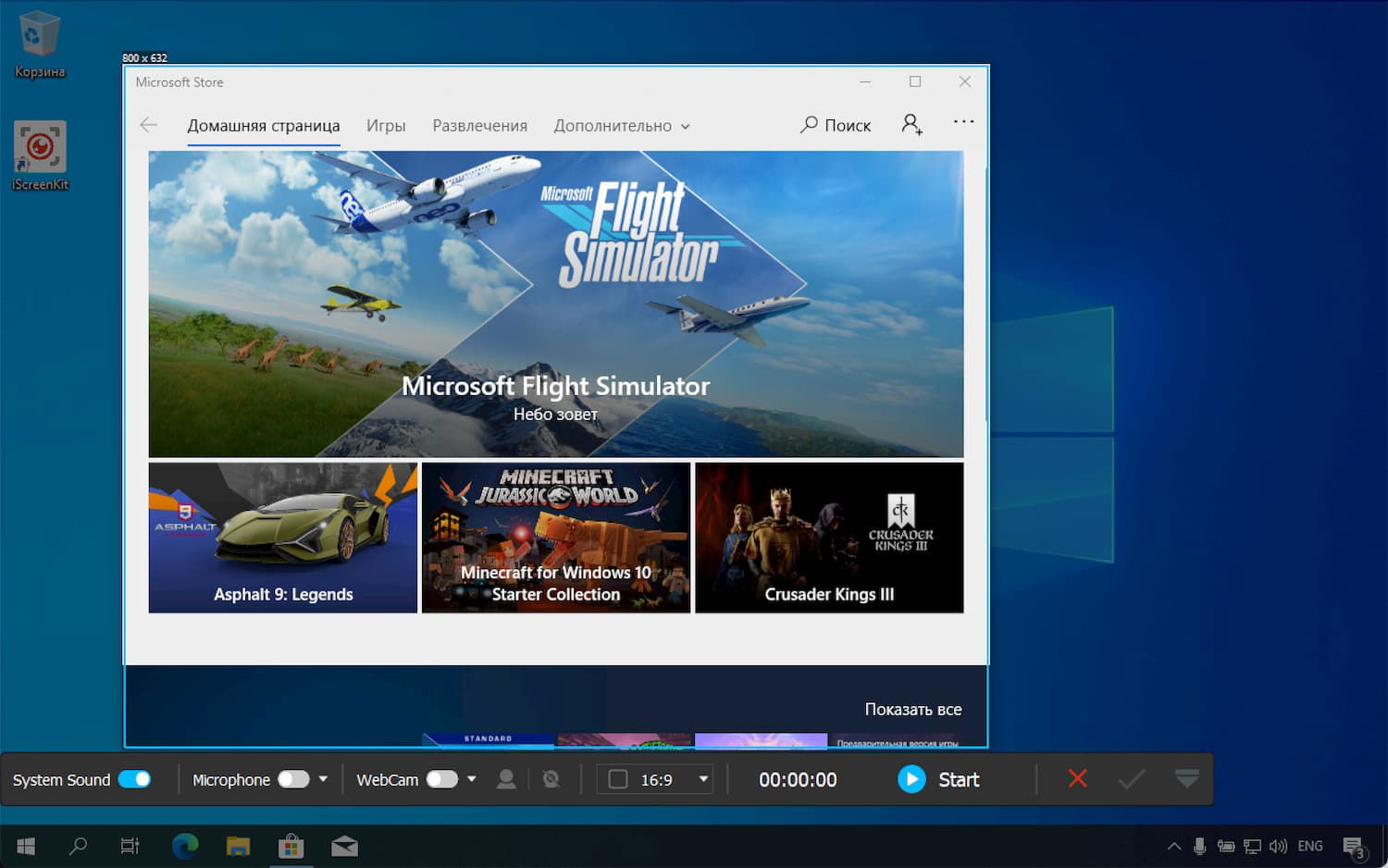
Task: Open the three-dots more menu in Store
Action: point(963,122)
